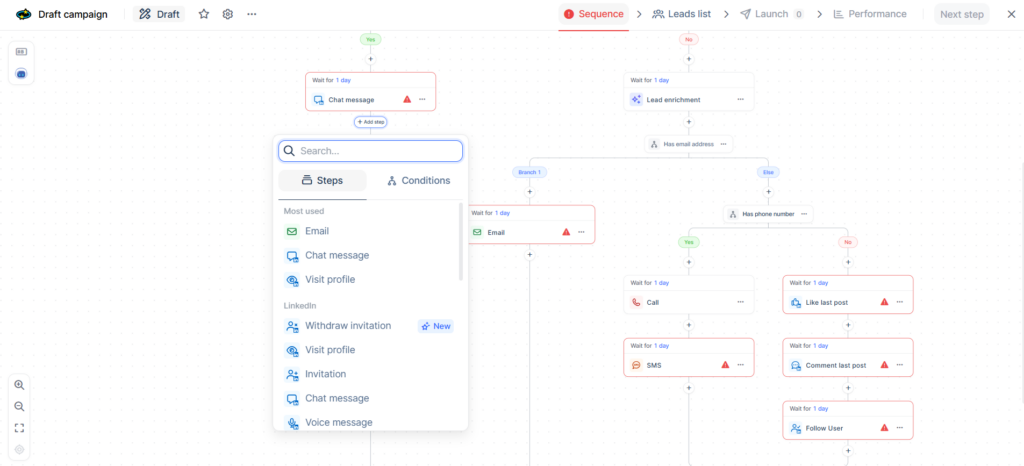Switch to Conditions tab in popup

coord(418,181)
